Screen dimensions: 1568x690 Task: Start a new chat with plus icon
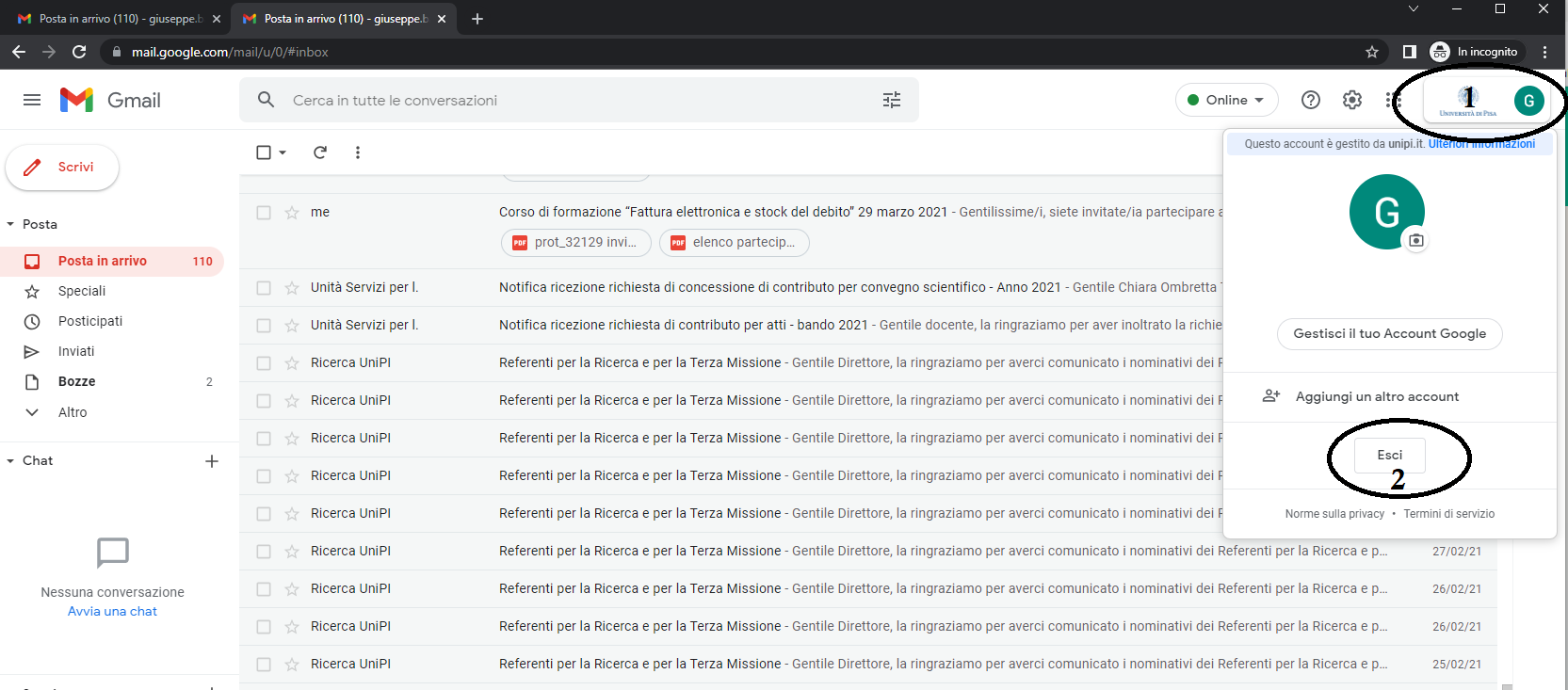[212, 461]
